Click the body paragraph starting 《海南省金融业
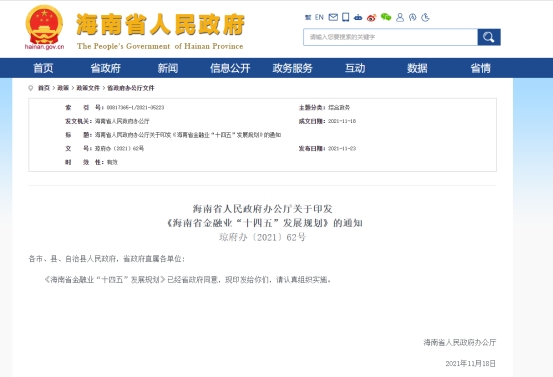 pyautogui.click(x=187, y=280)
